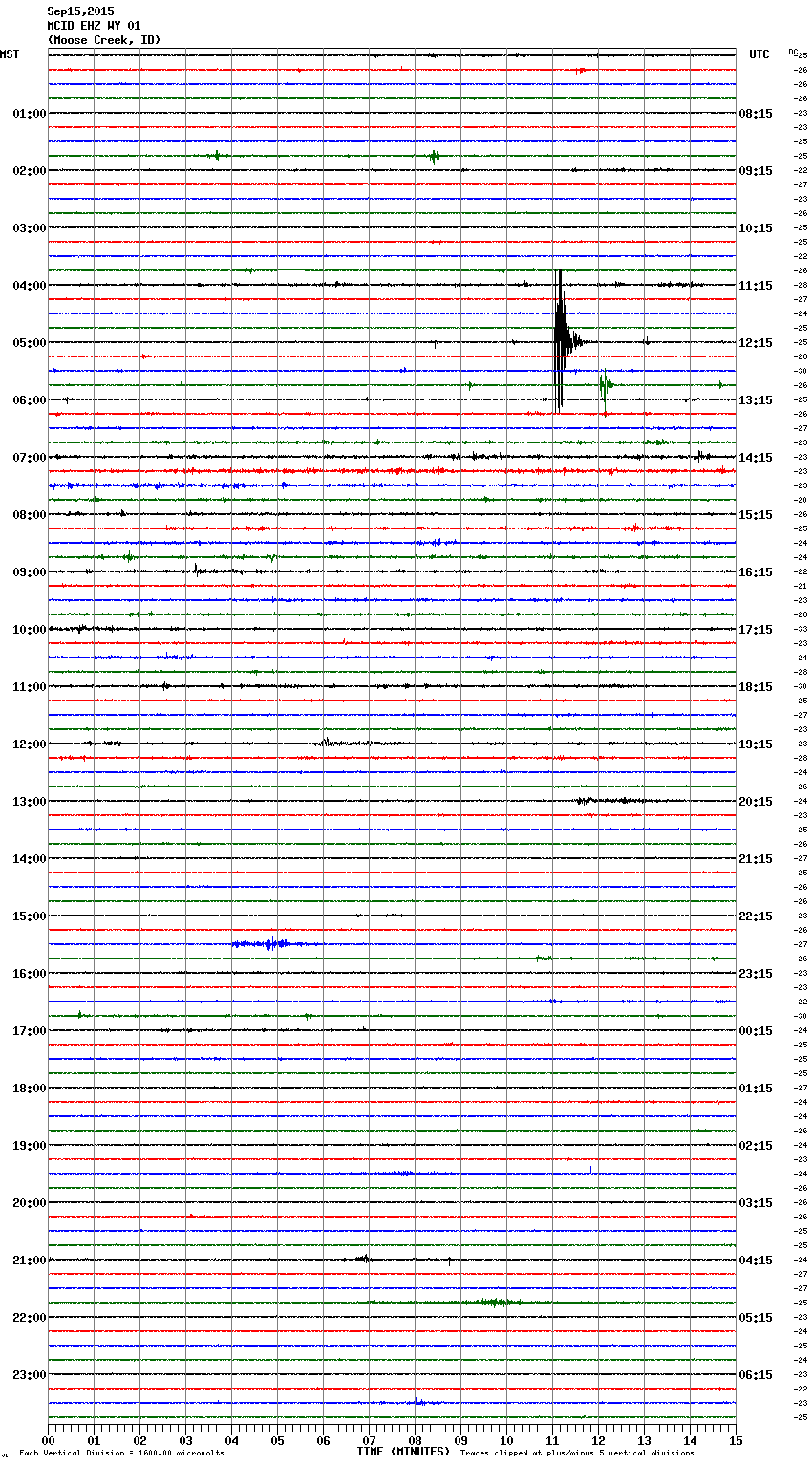
Task: Click the minute 00 tick label on x-axis
Action: click(x=48, y=1441)
